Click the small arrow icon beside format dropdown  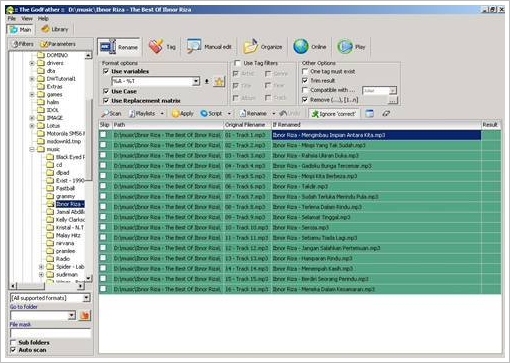(207, 81)
